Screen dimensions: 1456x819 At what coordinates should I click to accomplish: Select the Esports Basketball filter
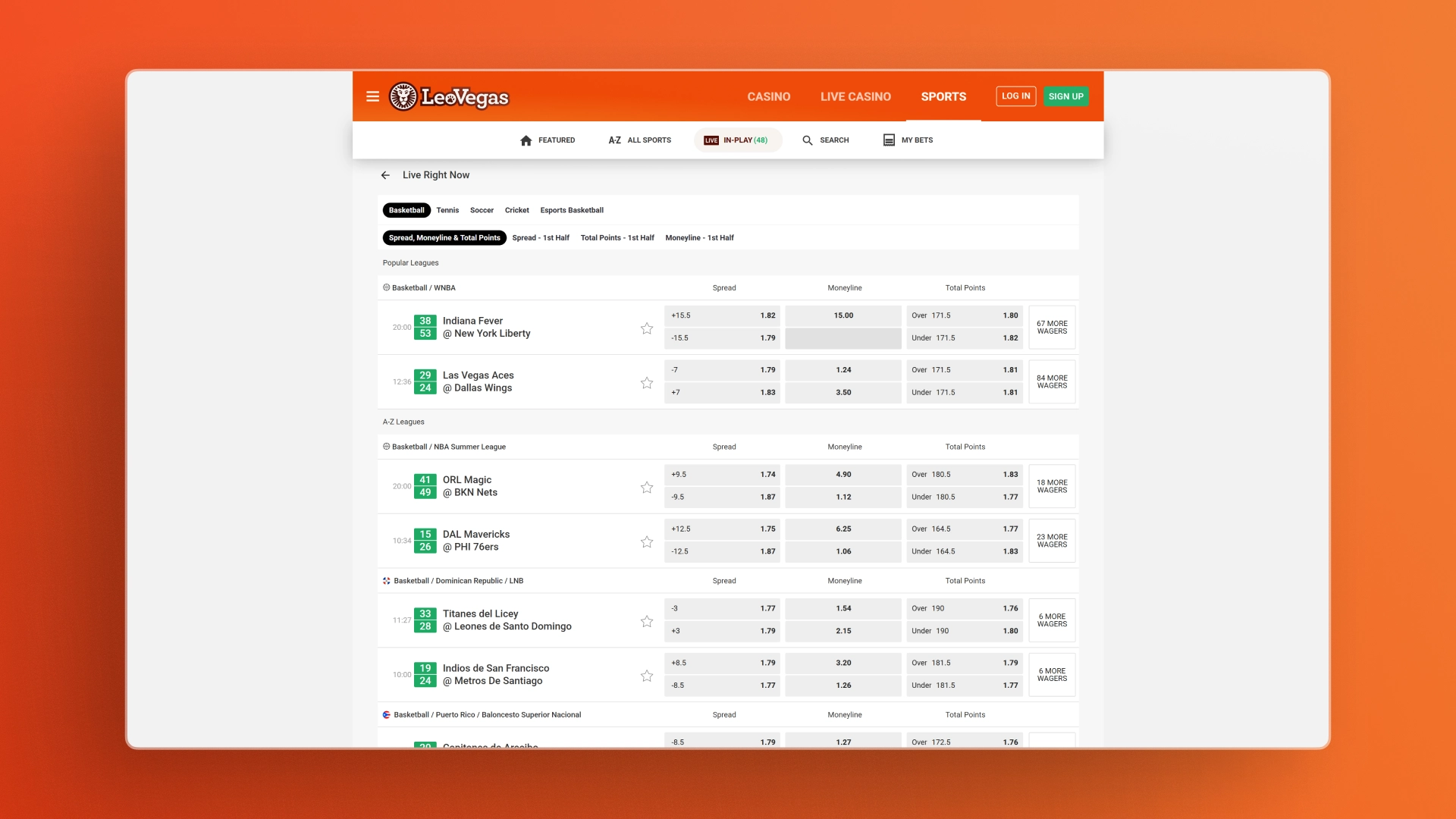click(x=572, y=210)
